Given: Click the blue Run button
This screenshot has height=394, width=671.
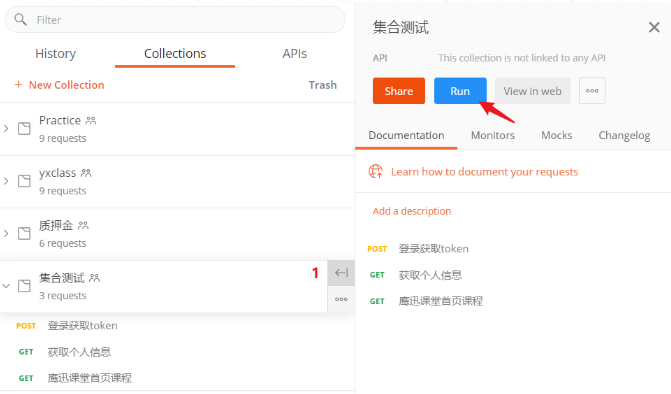Looking at the screenshot, I should 460,91.
